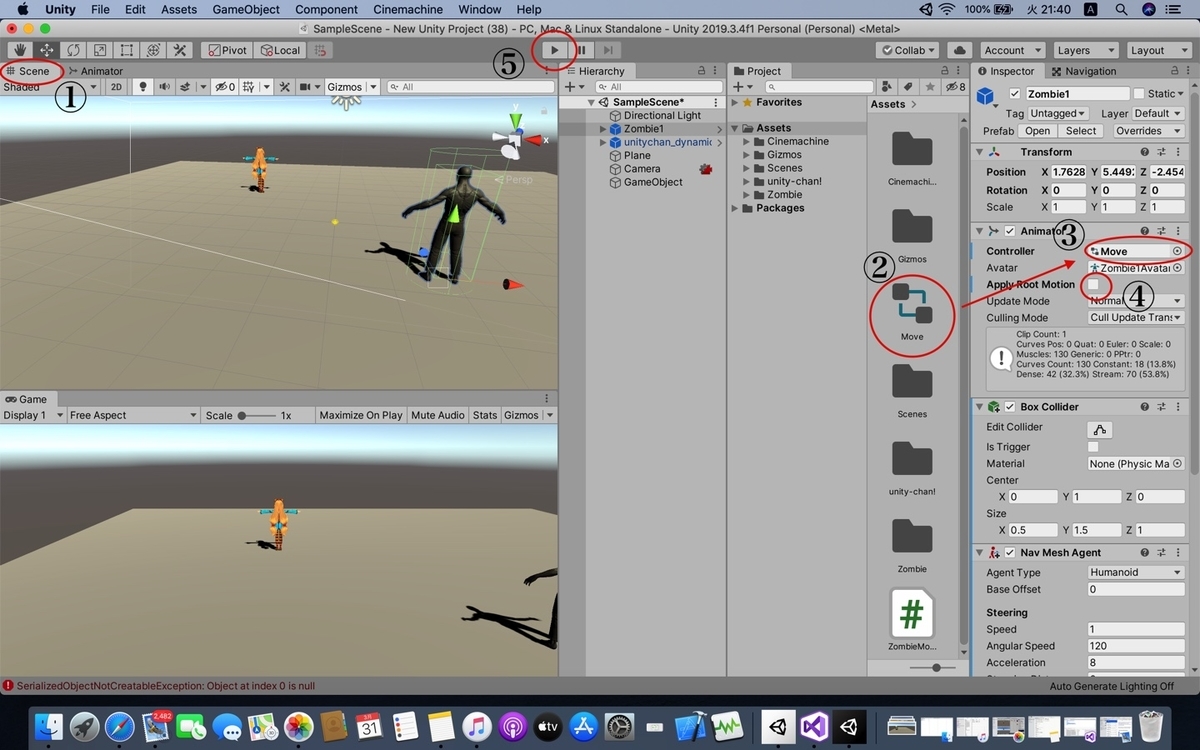The image size is (1200, 750).
Task: Toggle Pivot handle position
Action: coord(226,50)
